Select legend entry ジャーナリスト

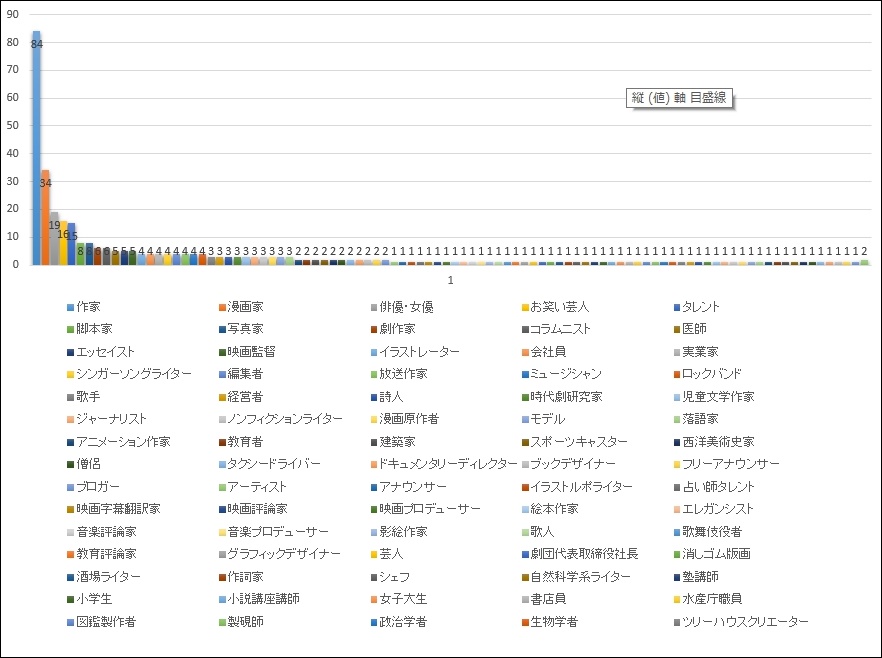point(107,419)
